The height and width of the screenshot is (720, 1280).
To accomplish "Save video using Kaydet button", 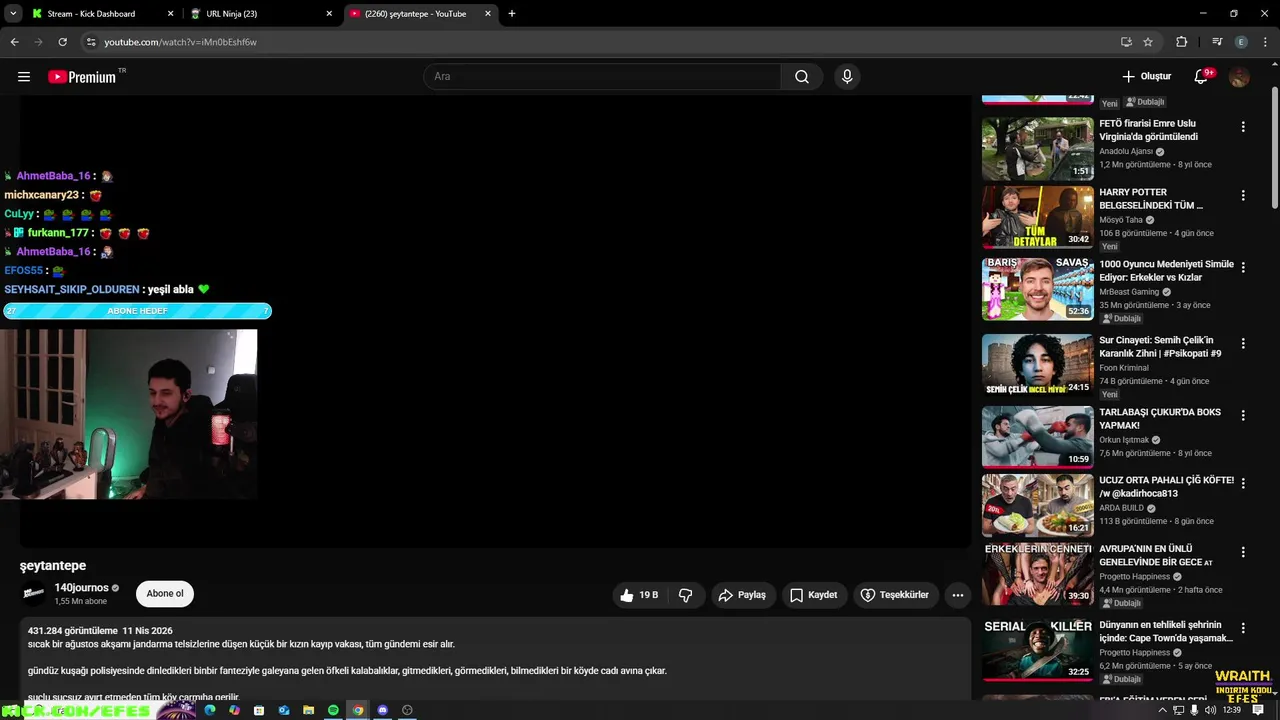I will [814, 595].
